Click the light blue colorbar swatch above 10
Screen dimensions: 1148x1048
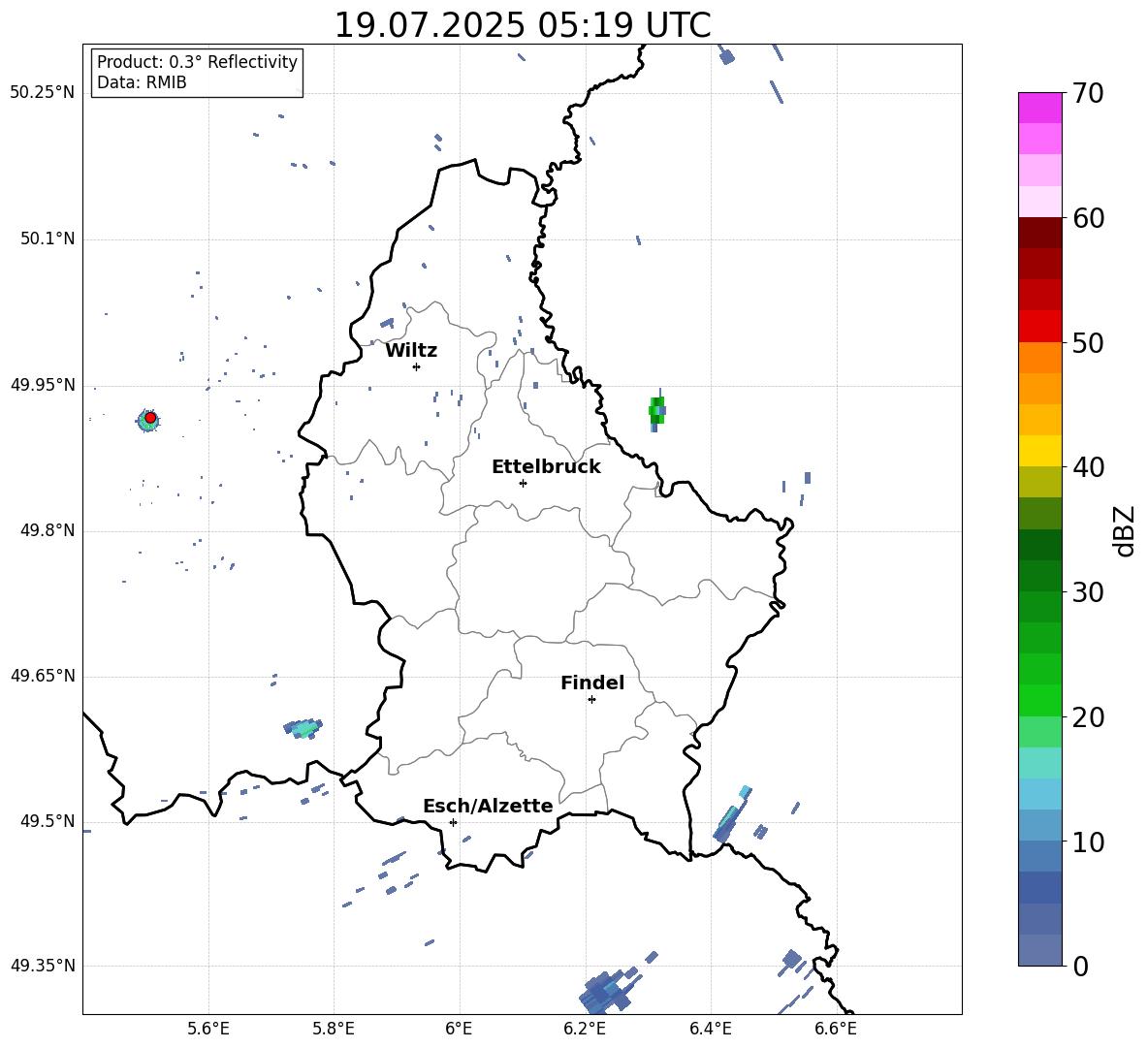(1039, 794)
